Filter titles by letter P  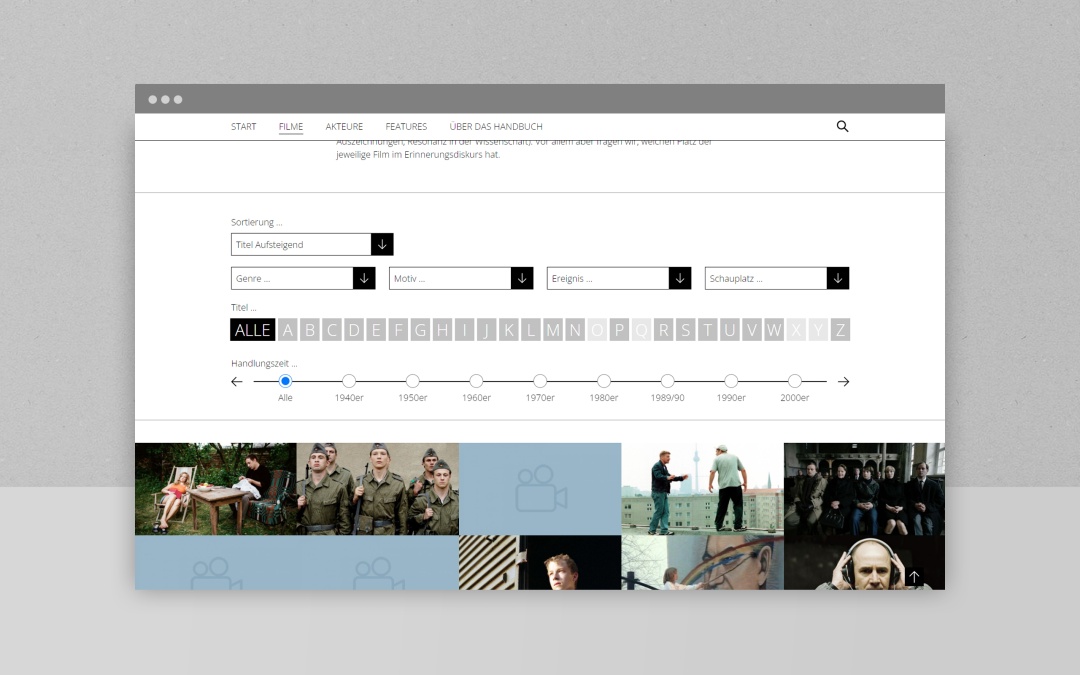(619, 330)
